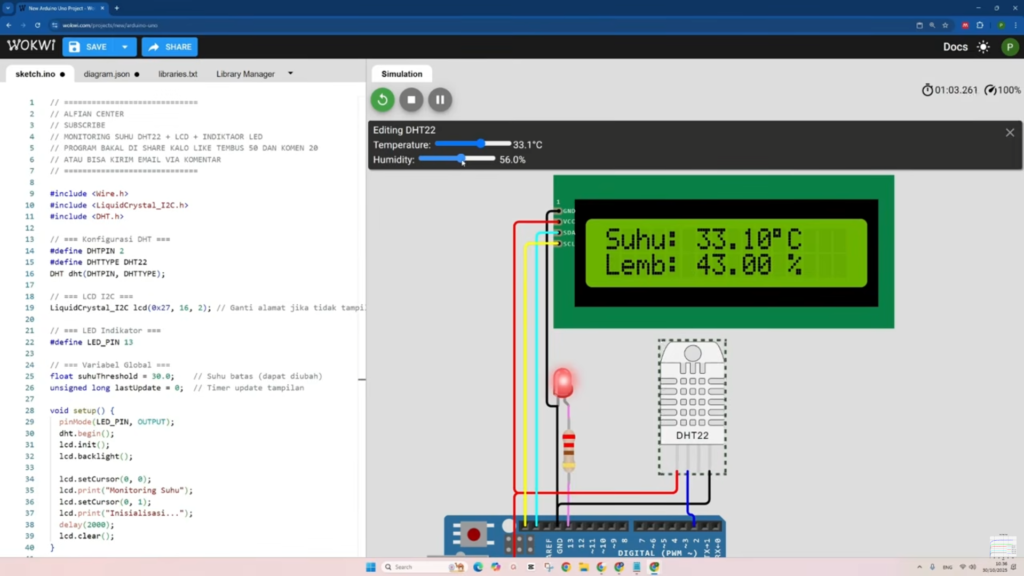Click the #include <DHT.h> line
Viewport: 1024px width, 576px height.
pos(87,216)
